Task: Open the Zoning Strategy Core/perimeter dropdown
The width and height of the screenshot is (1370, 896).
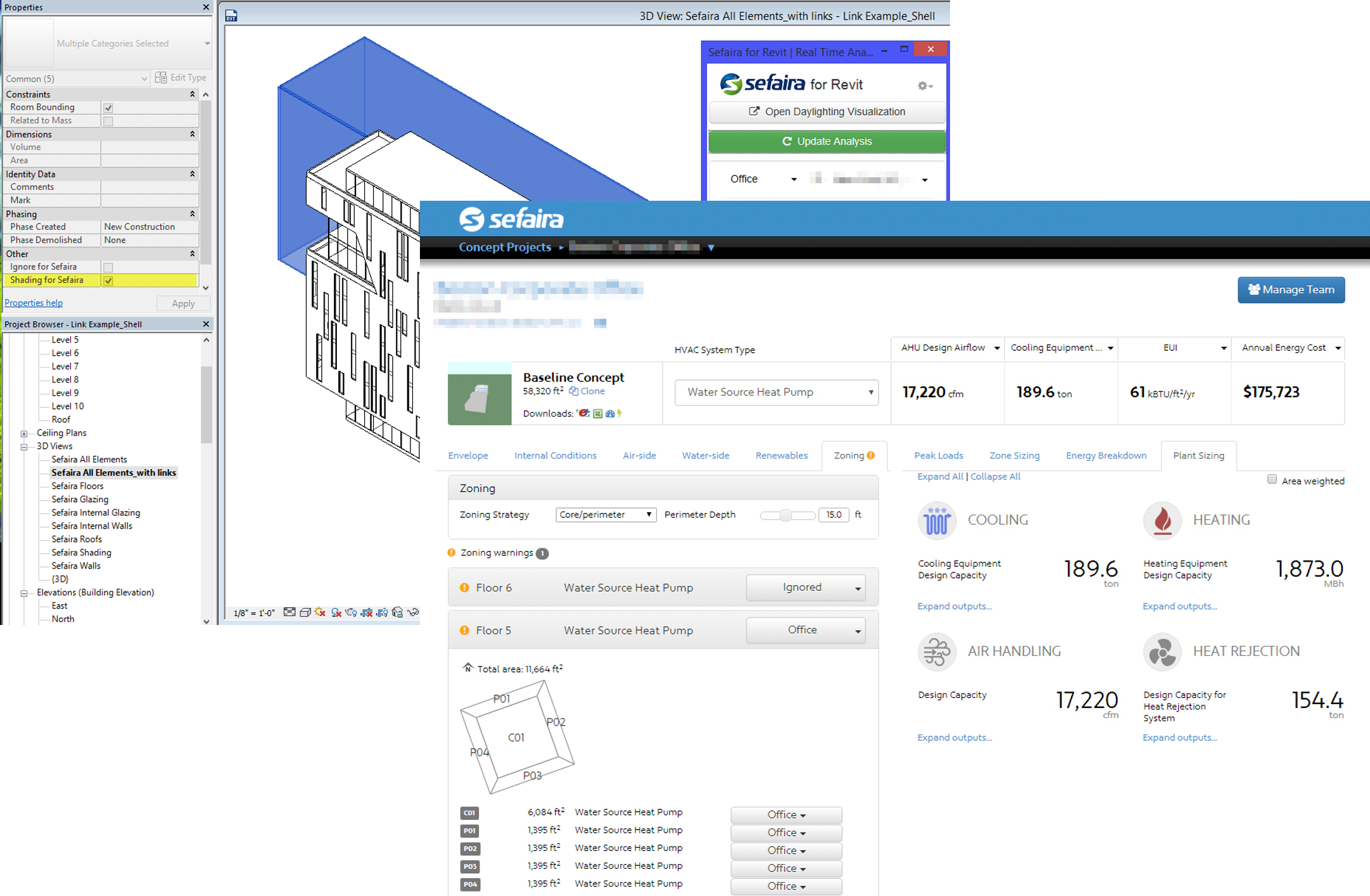Action: tap(606, 515)
